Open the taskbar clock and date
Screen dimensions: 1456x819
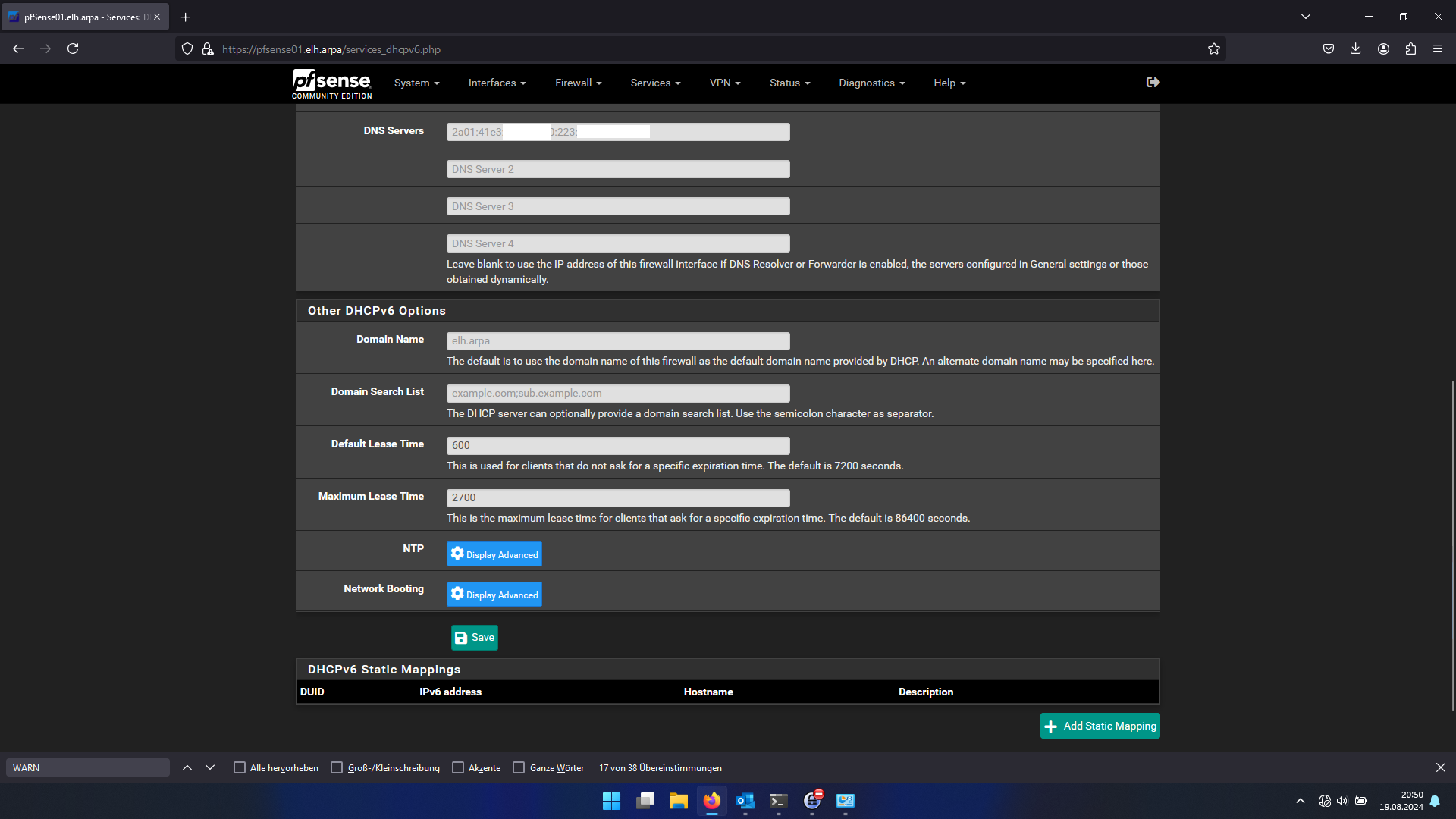[x=1401, y=801]
